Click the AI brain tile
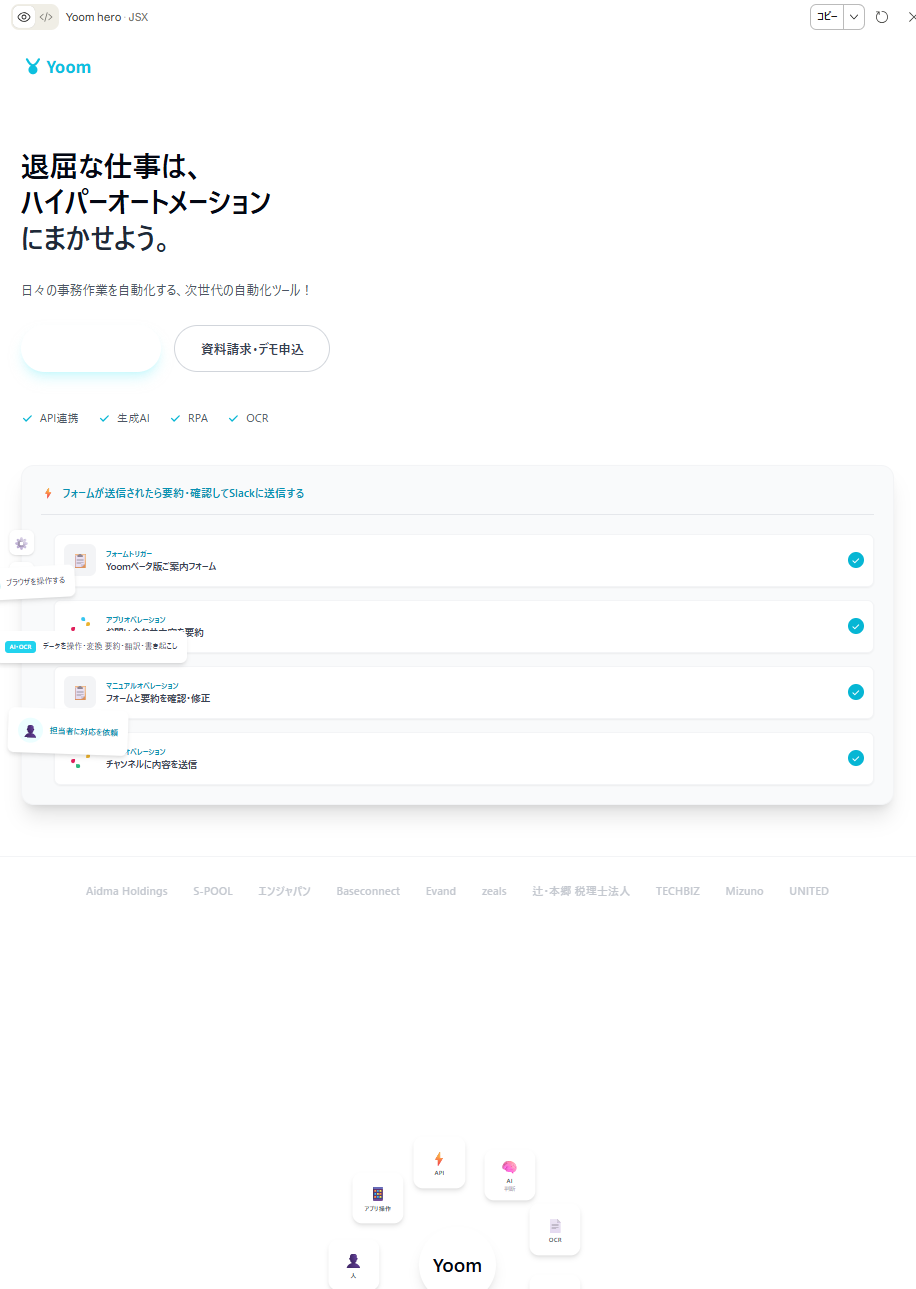 click(x=510, y=1174)
